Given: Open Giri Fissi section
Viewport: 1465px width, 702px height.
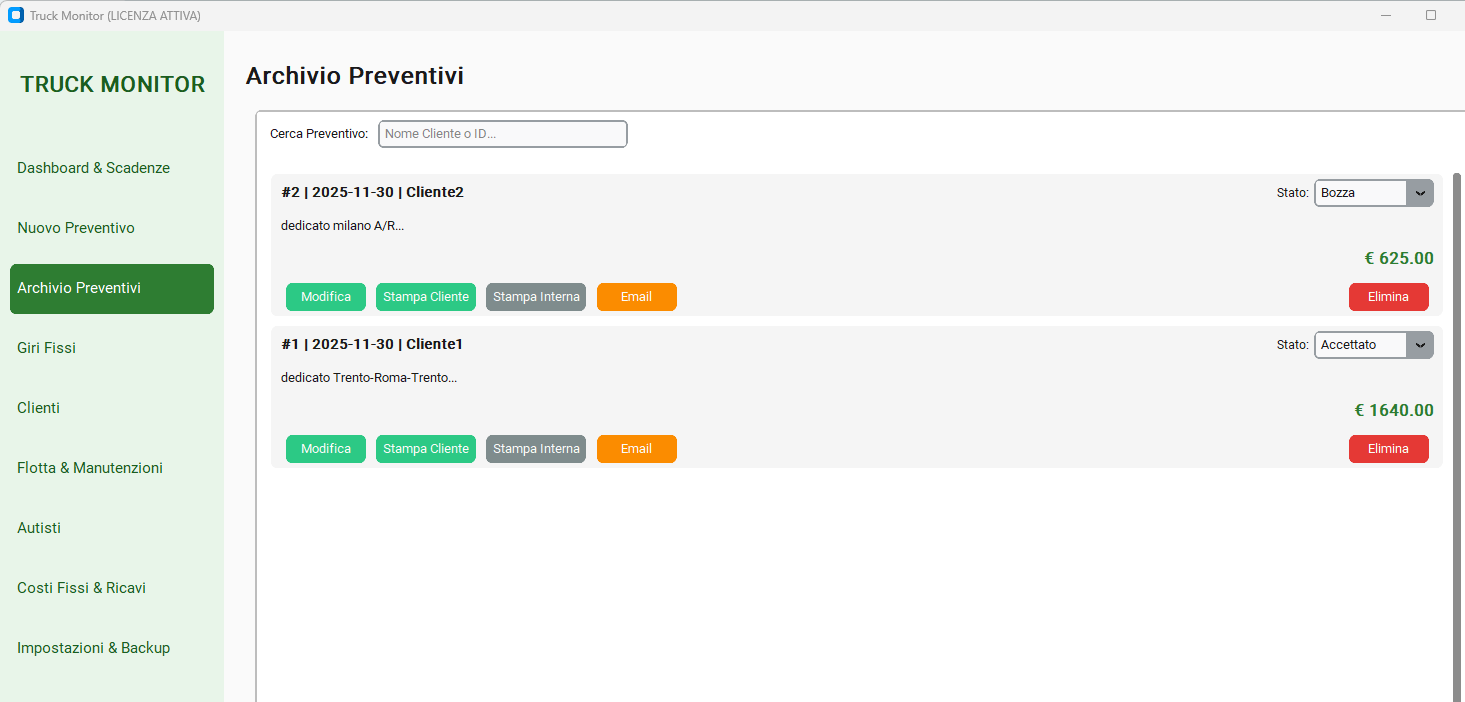Looking at the screenshot, I should [x=47, y=348].
